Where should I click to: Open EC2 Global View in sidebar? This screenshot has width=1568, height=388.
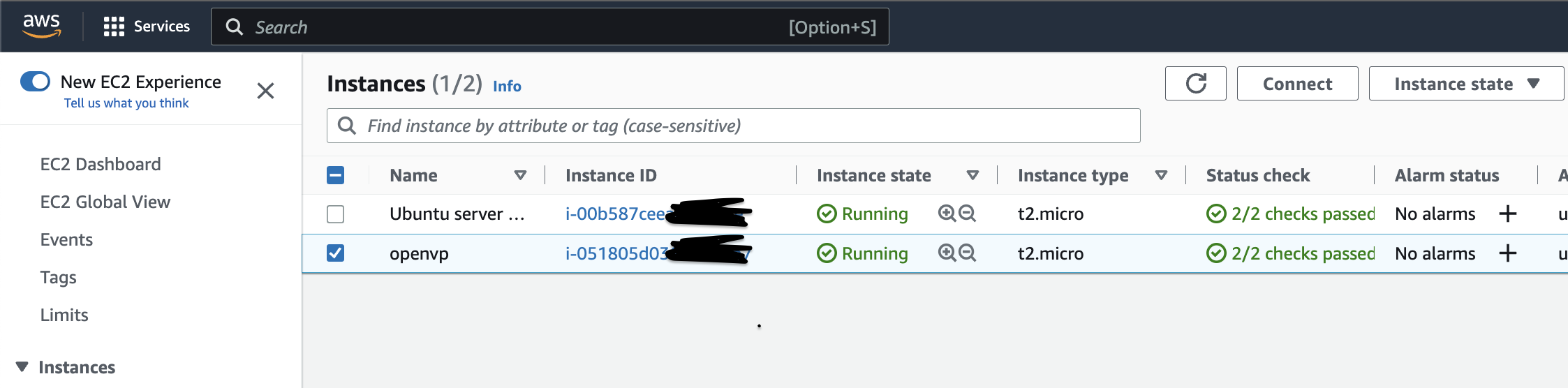[105, 202]
